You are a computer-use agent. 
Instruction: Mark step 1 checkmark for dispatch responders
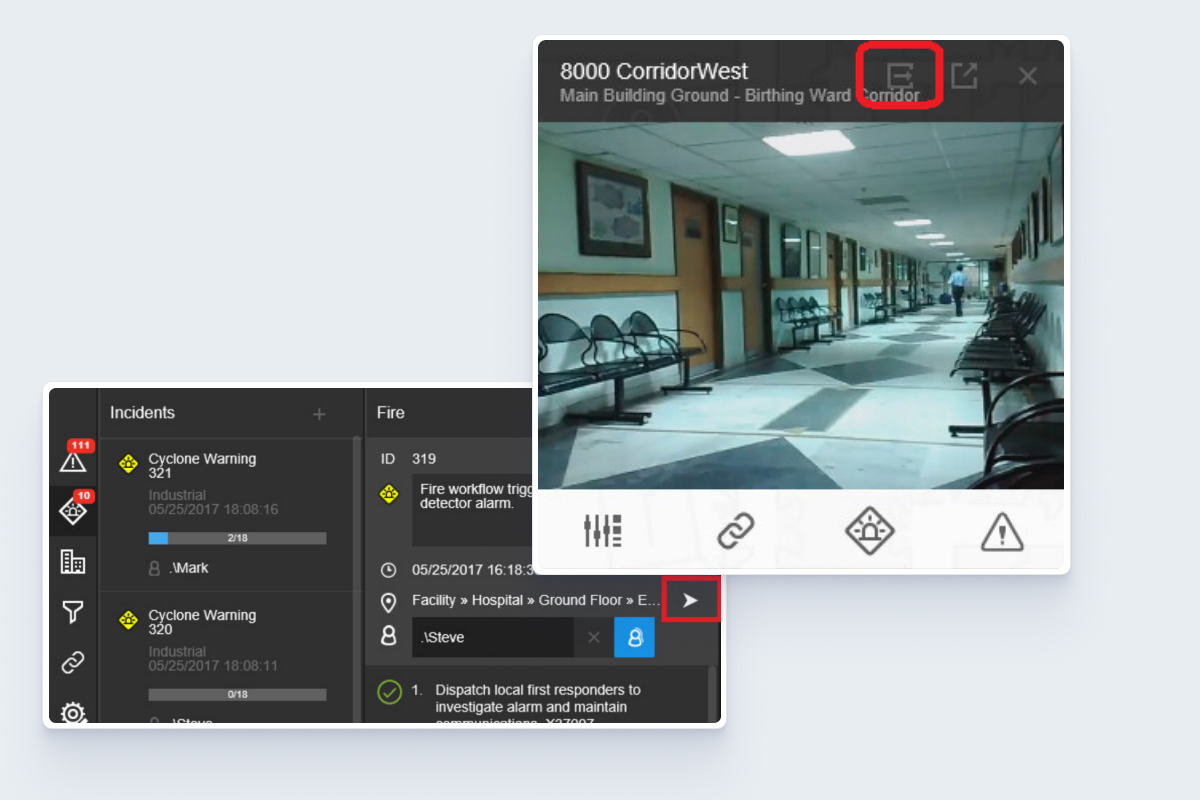389,691
